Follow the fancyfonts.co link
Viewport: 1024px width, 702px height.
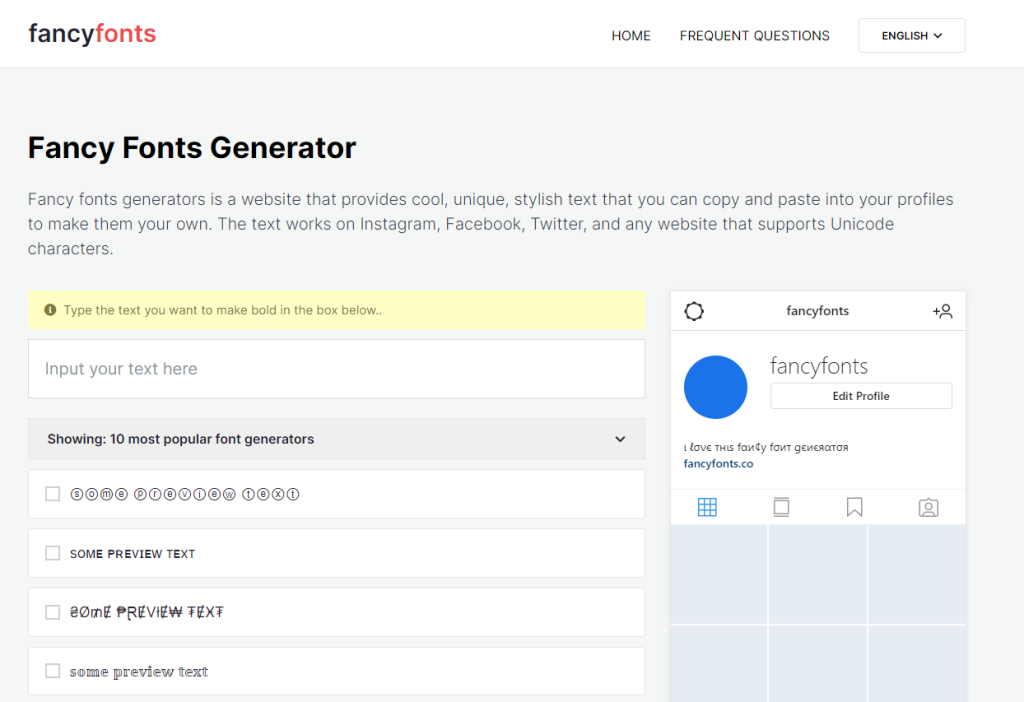tap(718, 464)
